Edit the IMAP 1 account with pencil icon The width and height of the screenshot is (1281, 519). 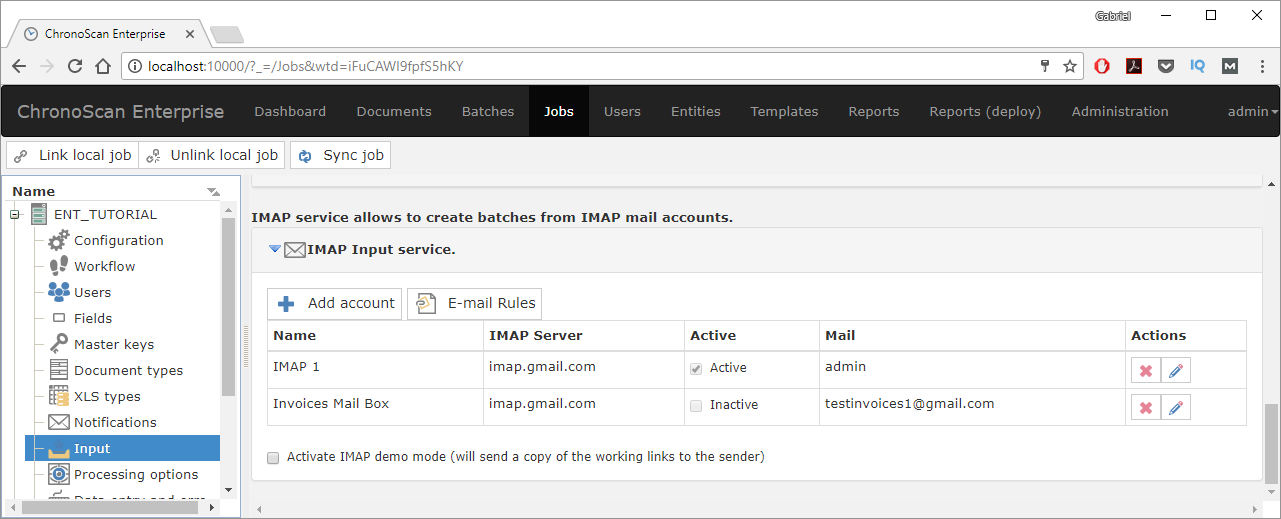(1176, 371)
